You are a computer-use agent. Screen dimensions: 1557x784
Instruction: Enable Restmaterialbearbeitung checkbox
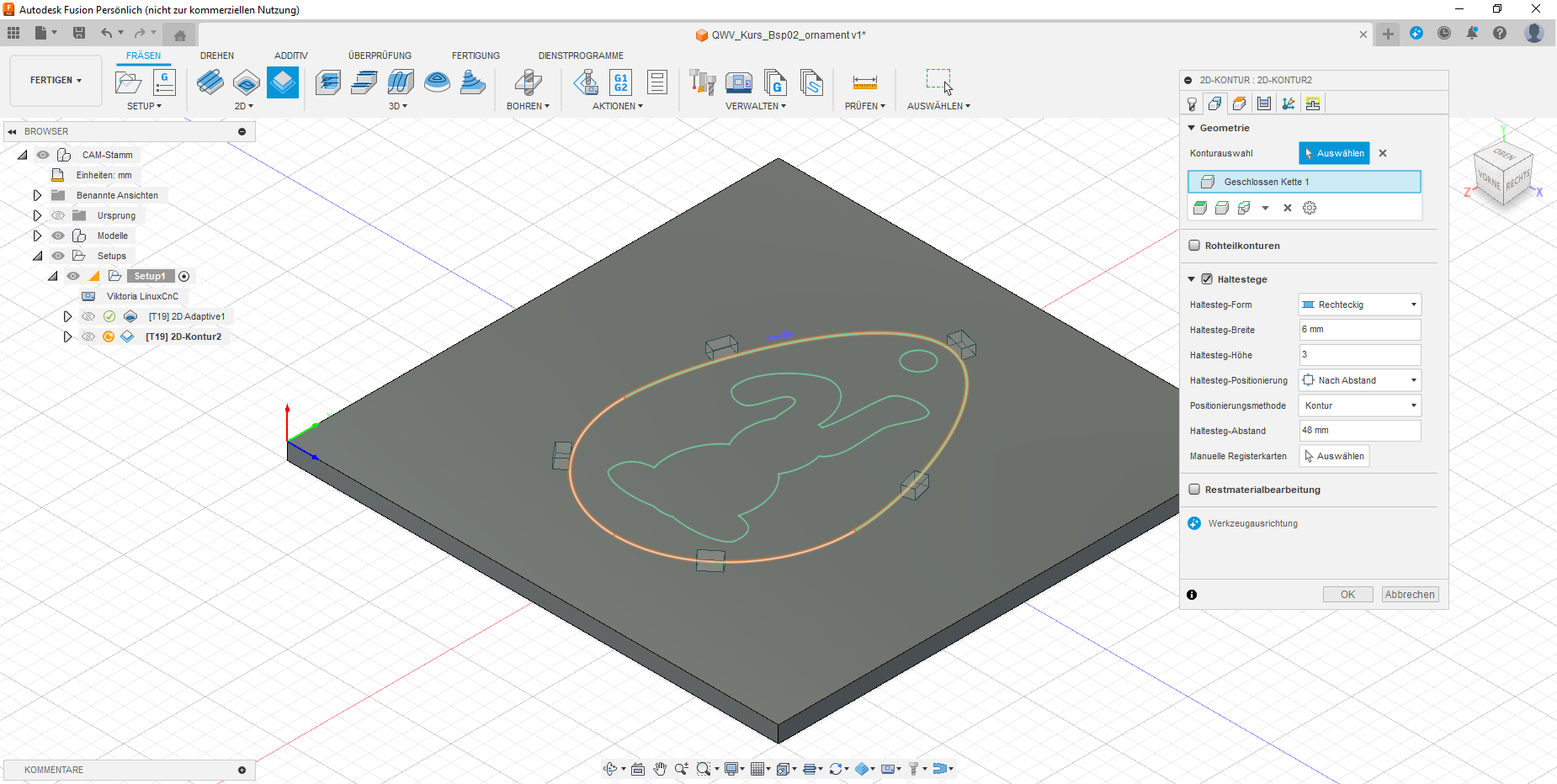pyautogui.click(x=1194, y=490)
